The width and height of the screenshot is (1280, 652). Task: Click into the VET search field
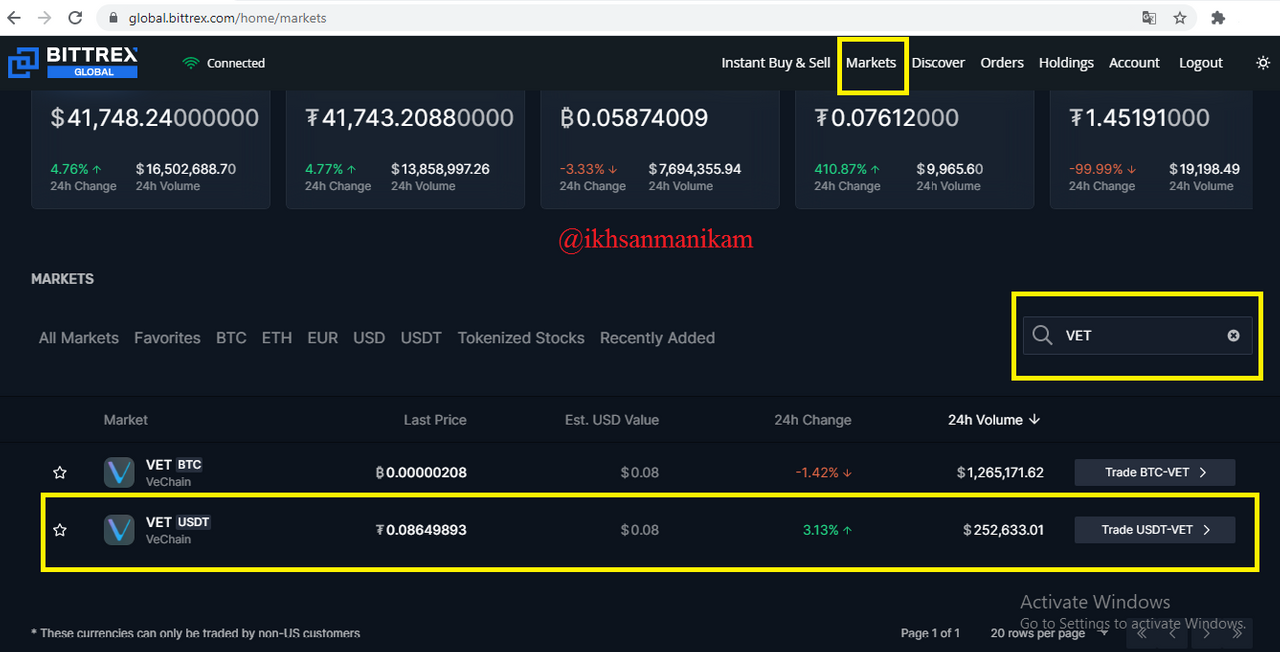coord(1138,336)
